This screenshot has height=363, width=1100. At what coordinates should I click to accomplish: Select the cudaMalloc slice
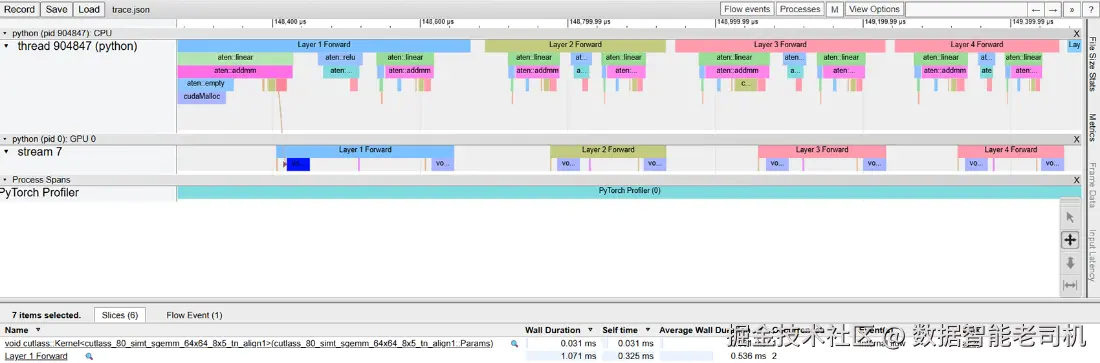(x=202, y=97)
